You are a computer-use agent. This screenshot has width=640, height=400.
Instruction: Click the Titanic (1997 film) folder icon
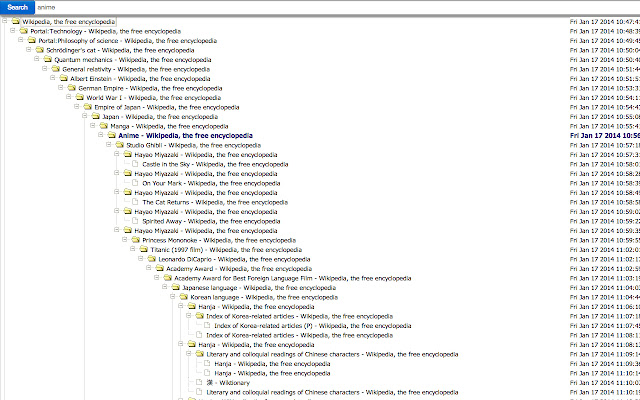tap(144, 249)
